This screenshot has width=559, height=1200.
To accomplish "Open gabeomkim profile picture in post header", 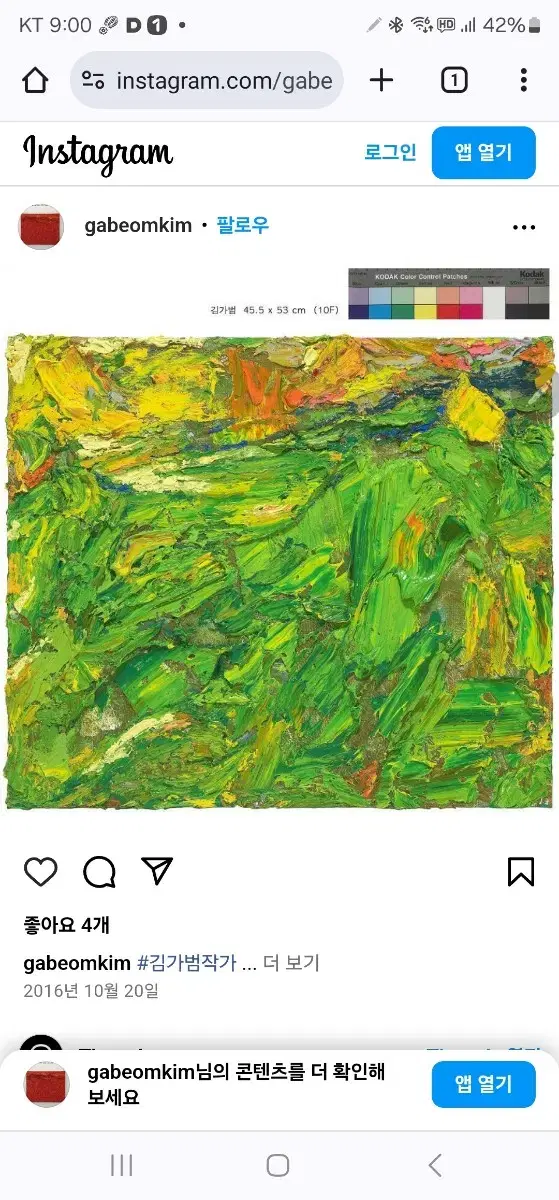I will tap(41, 227).
